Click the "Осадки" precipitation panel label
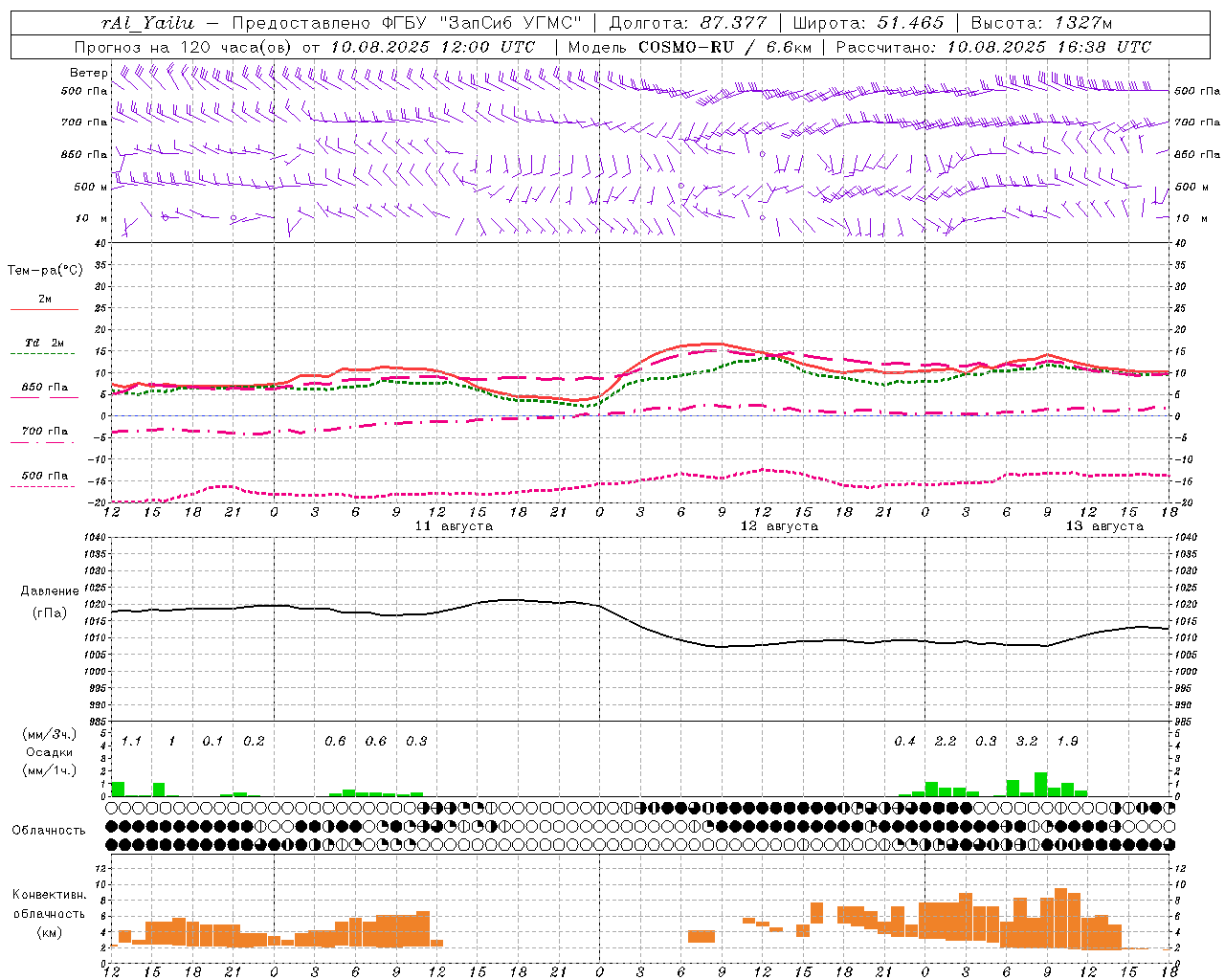 49,752
